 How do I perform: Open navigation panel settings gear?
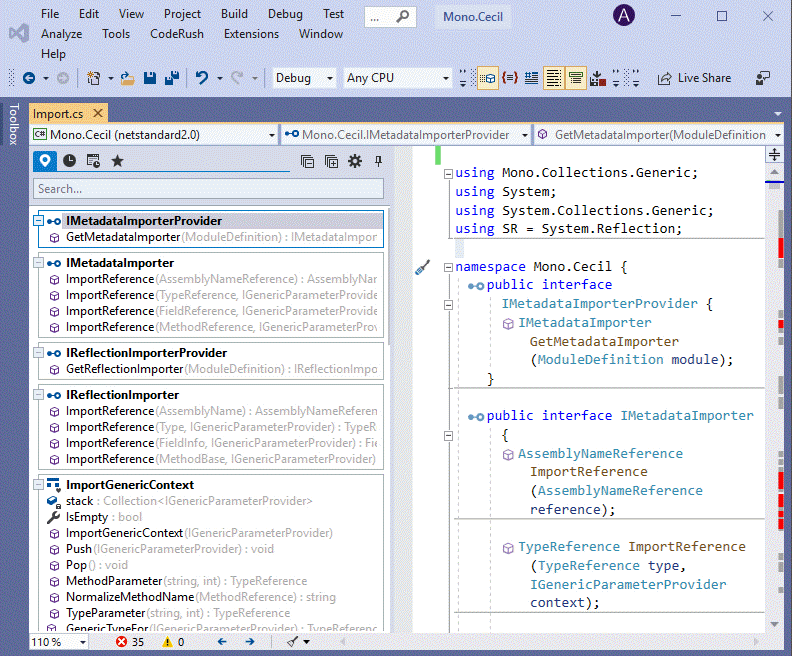355,162
